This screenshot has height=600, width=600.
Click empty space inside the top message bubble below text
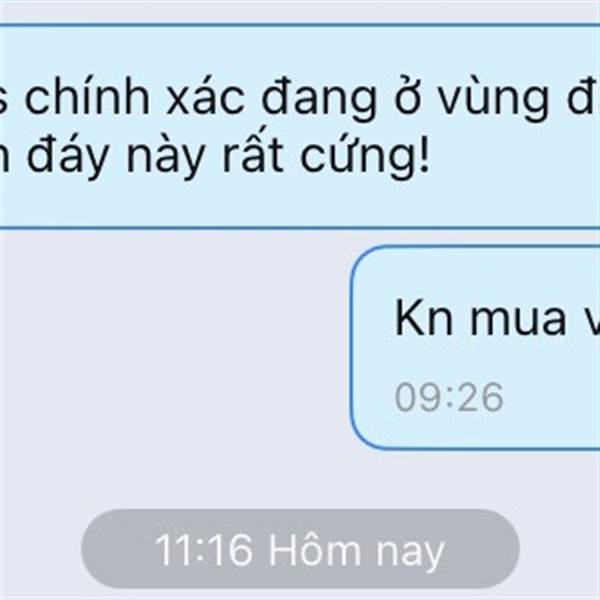(300, 205)
